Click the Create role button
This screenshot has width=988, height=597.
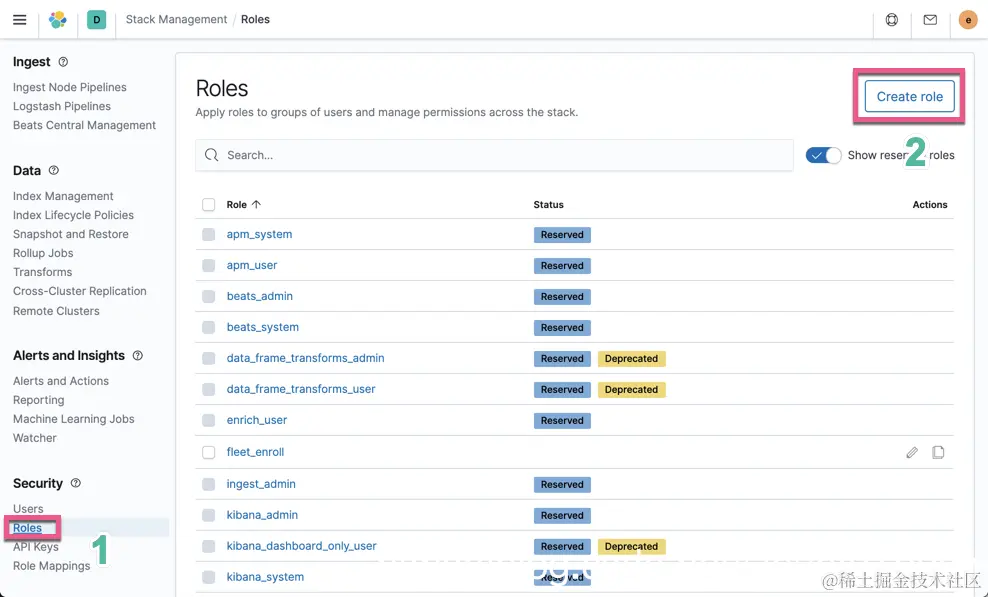(909, 96)
